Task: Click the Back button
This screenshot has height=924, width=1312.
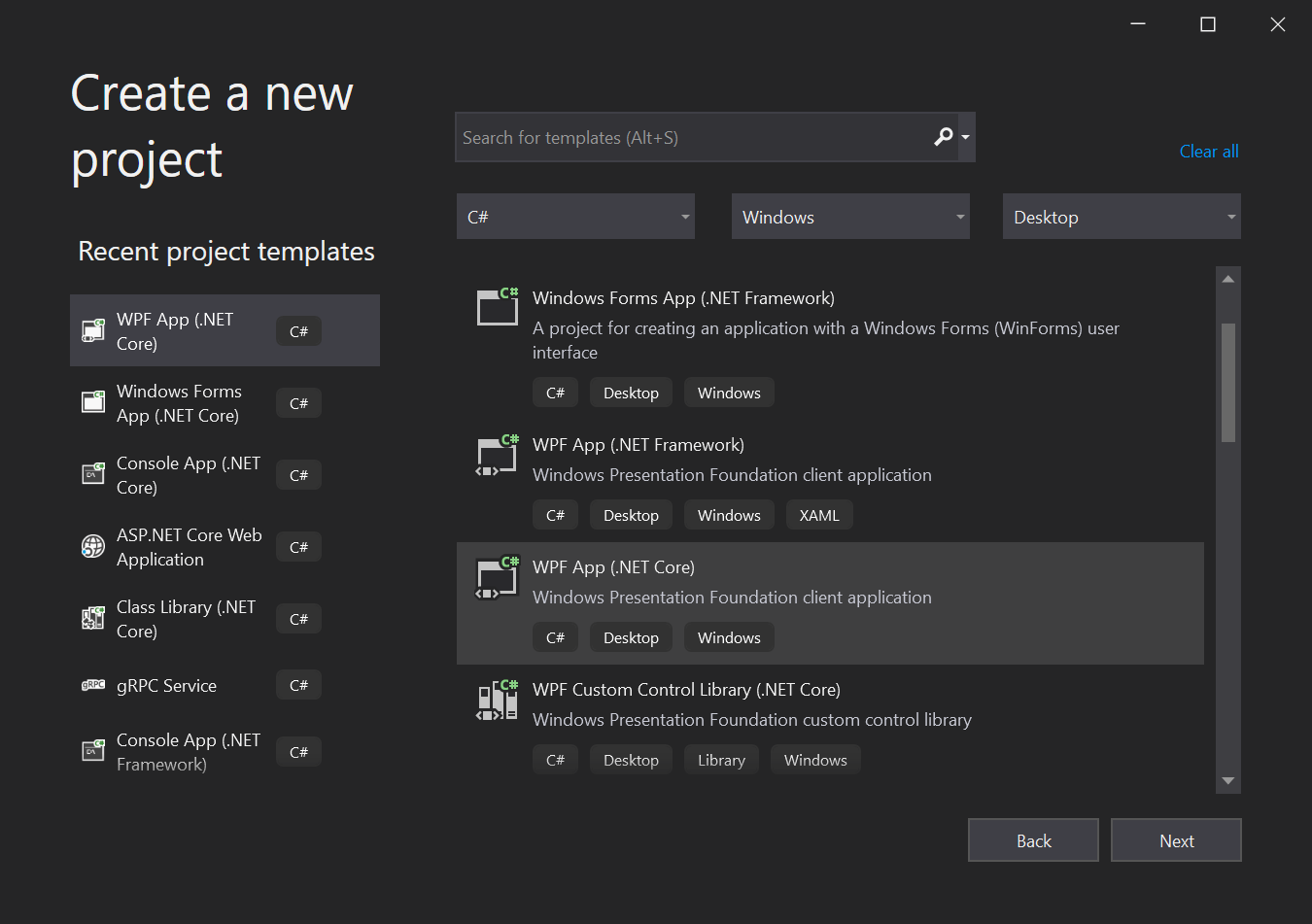Action: coord(1033,840)
